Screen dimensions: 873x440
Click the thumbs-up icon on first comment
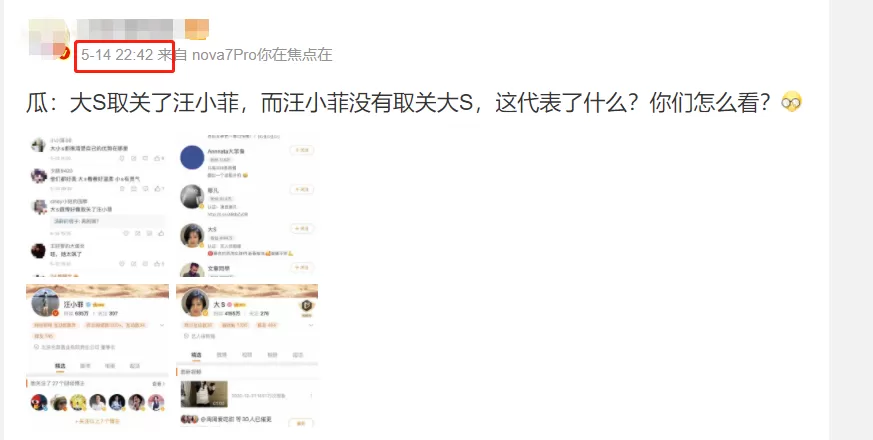[x=158, y=159]
